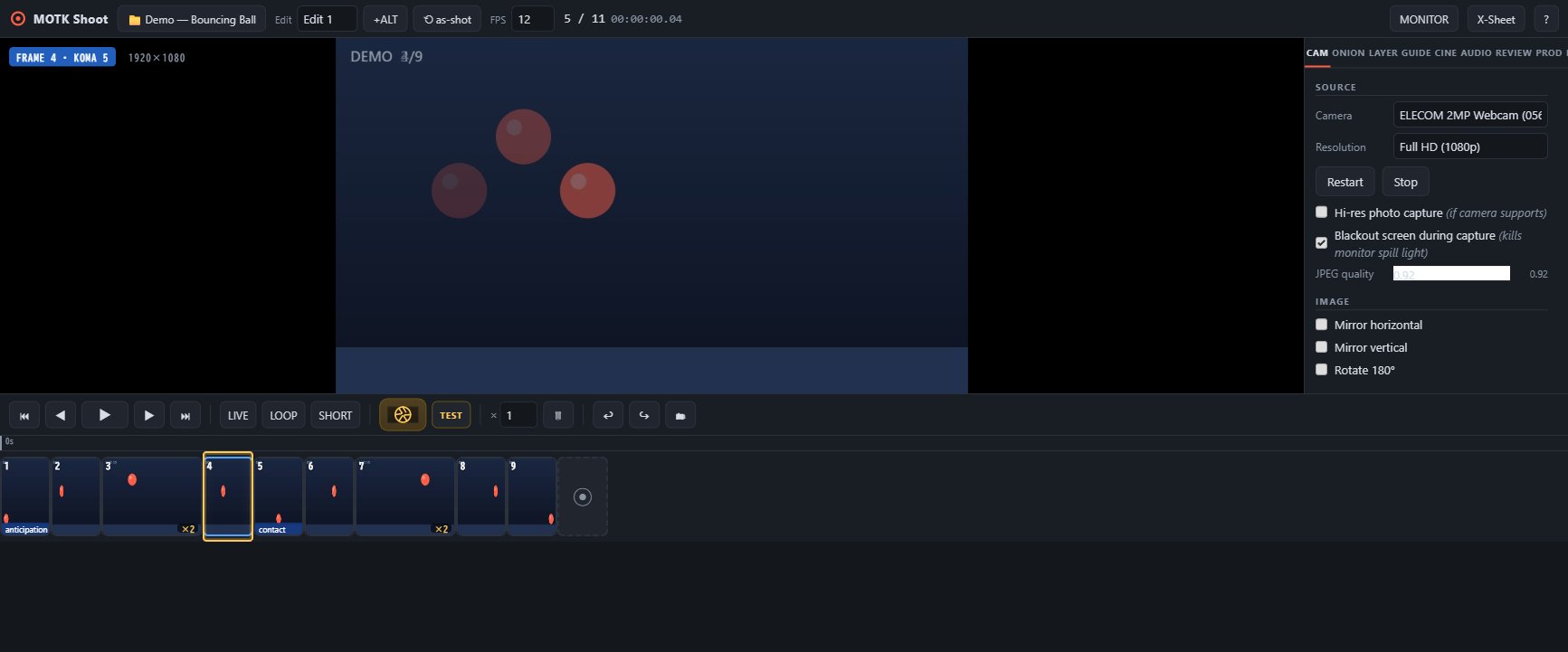Click the 0s timeline ruler marker
The width and height of the screenshot is (1568, 652).
[9, 441]
